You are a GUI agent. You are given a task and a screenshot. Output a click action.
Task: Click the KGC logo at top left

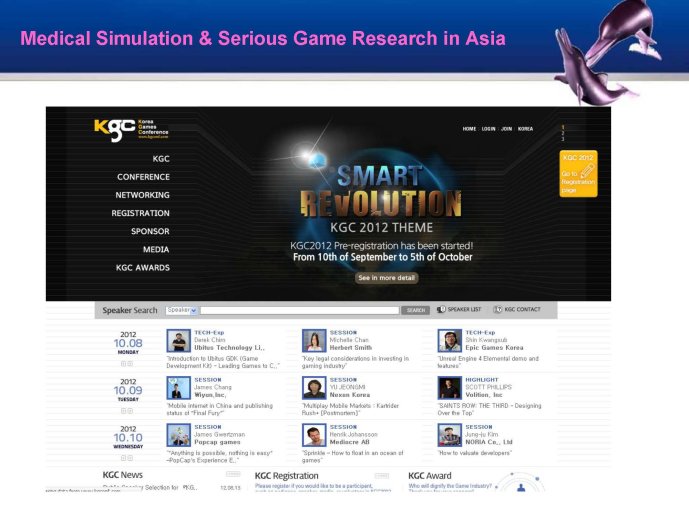tap(131, 130)
